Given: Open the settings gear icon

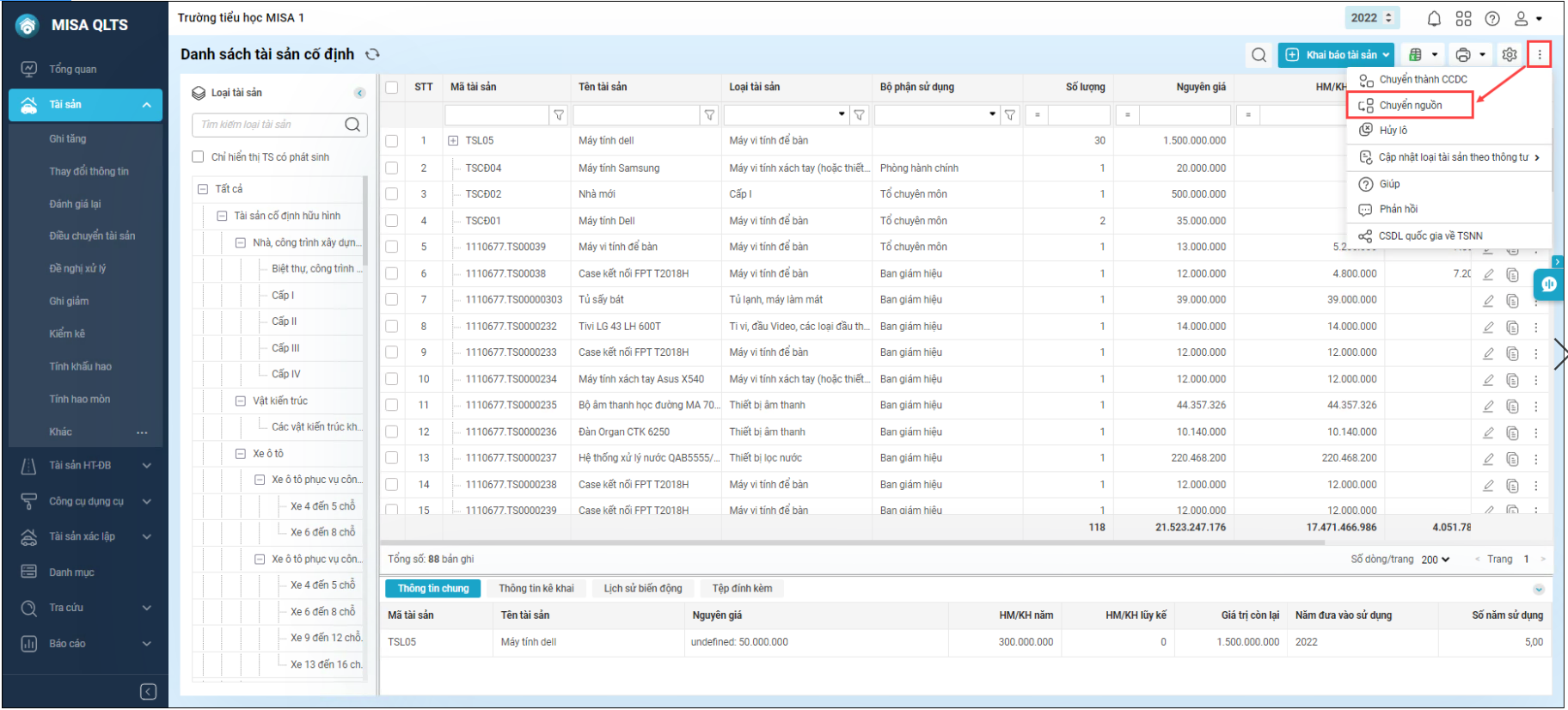Looking at the screenshot, I should [1510, 55].
